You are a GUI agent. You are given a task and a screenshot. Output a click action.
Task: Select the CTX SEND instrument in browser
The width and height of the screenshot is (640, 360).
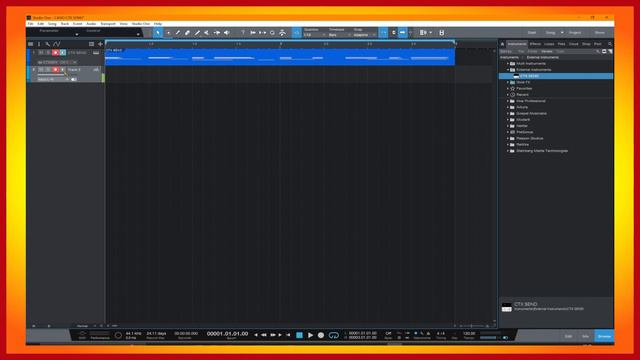[x=556, y=76]
